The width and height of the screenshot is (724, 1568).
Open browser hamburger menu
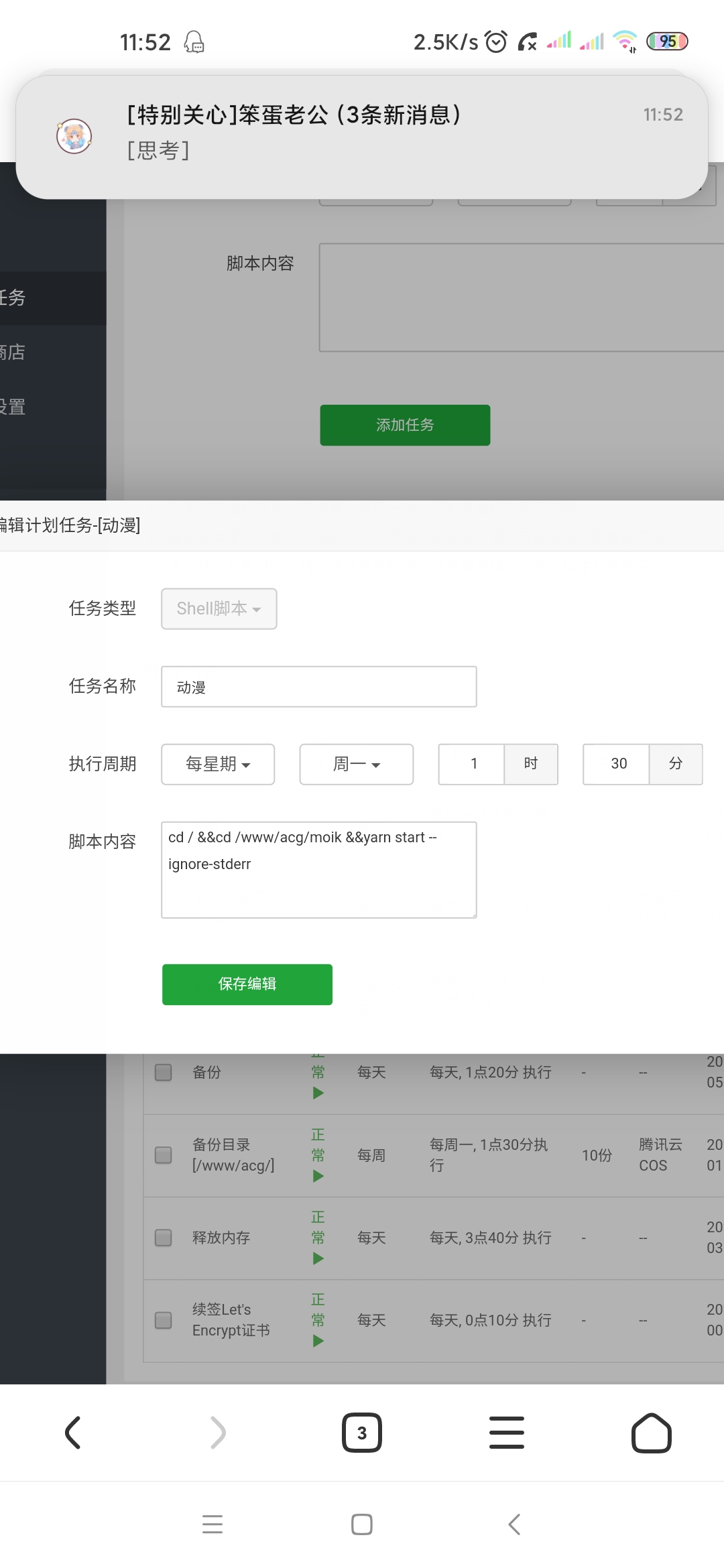tap(507, 1433)
